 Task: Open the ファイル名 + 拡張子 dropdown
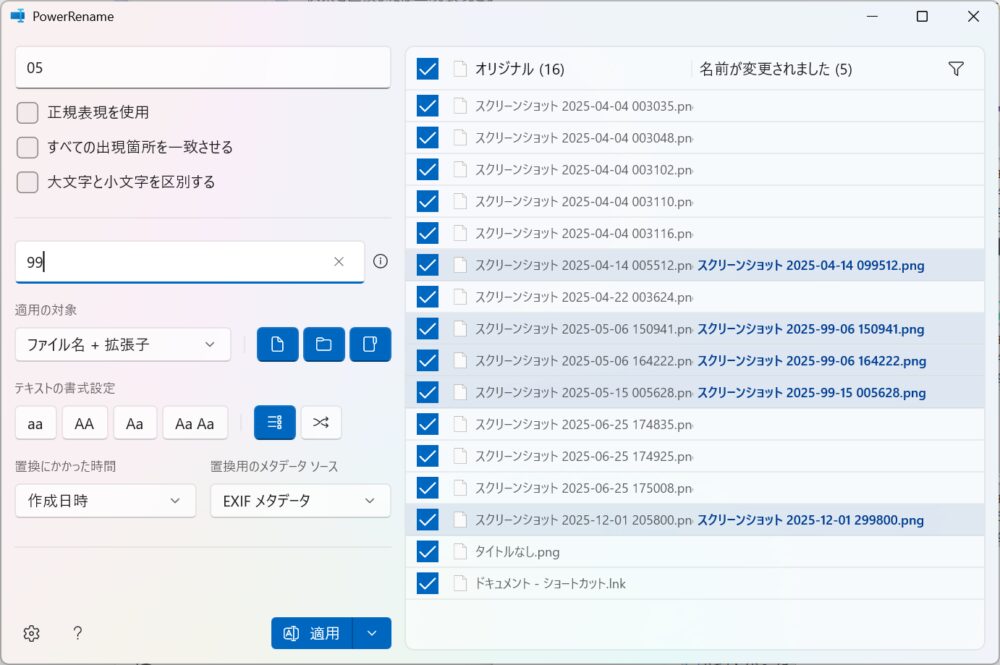(122, 344)
